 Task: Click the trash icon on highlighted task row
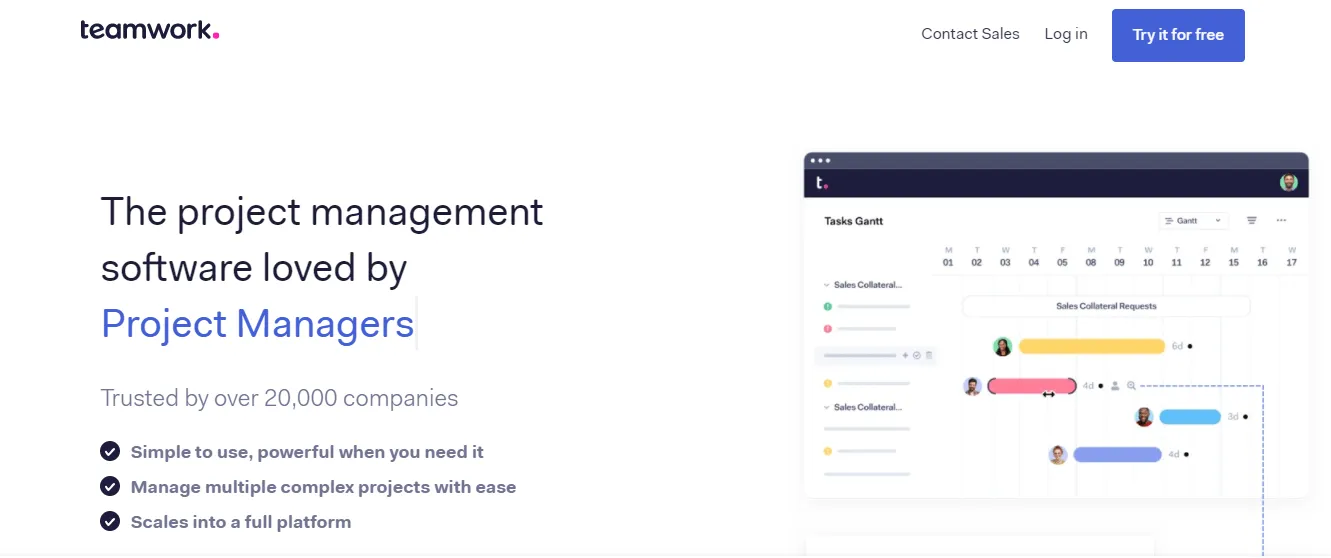pyautogui.click(x=929, y=355)
